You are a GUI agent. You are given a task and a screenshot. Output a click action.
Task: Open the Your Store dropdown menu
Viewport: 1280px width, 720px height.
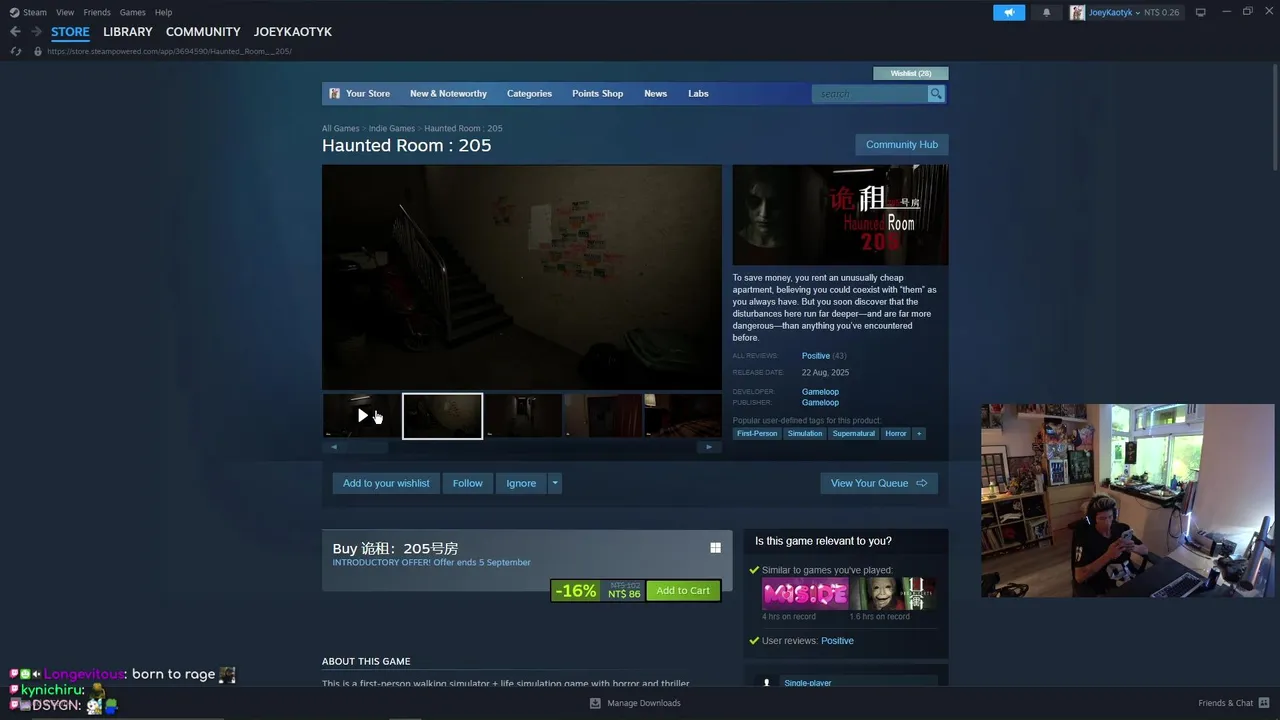[x=368, y=94]
